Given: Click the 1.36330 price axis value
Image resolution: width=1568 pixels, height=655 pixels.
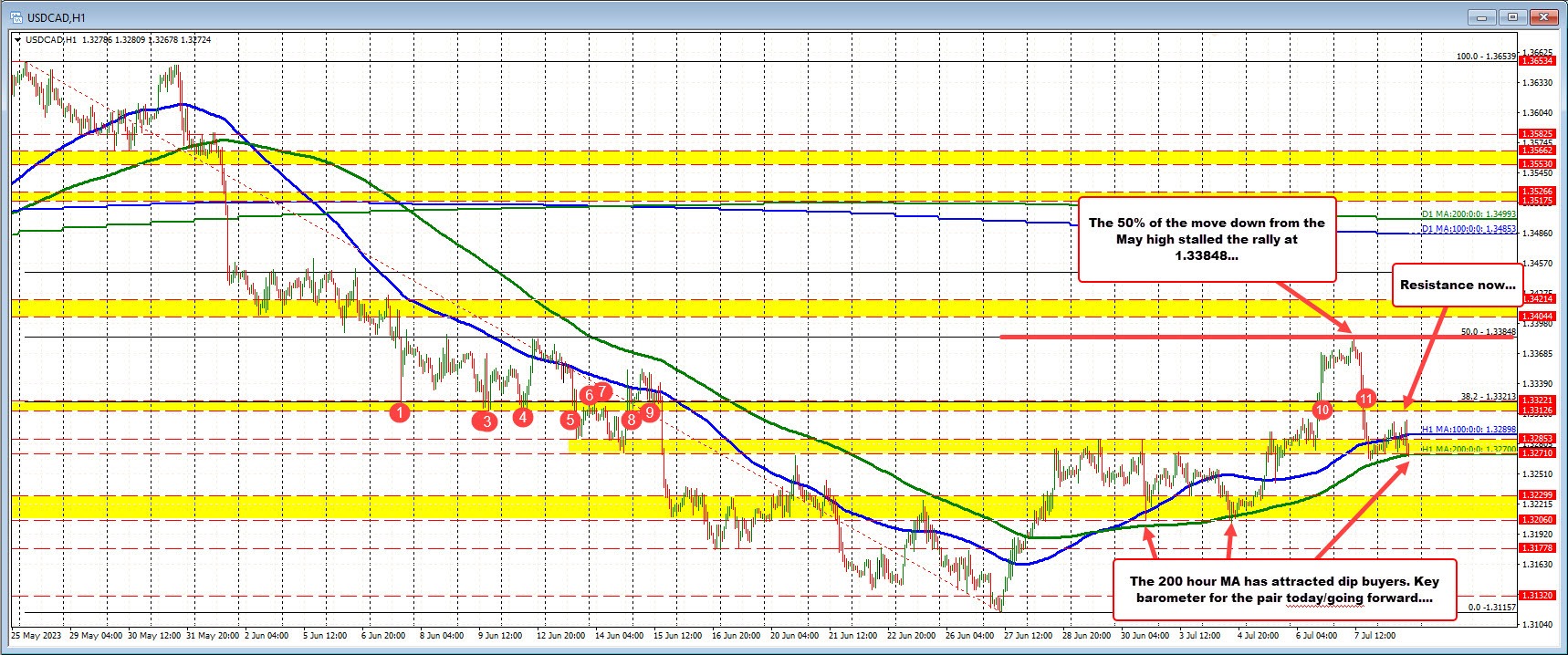Looking at the screenshot, I should 1537,83.
